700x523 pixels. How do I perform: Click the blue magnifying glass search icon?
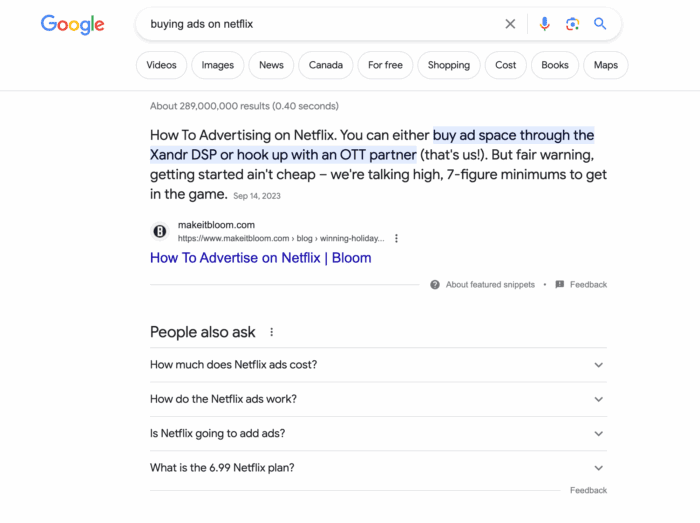pyautogui.click(x=600, y=24)
